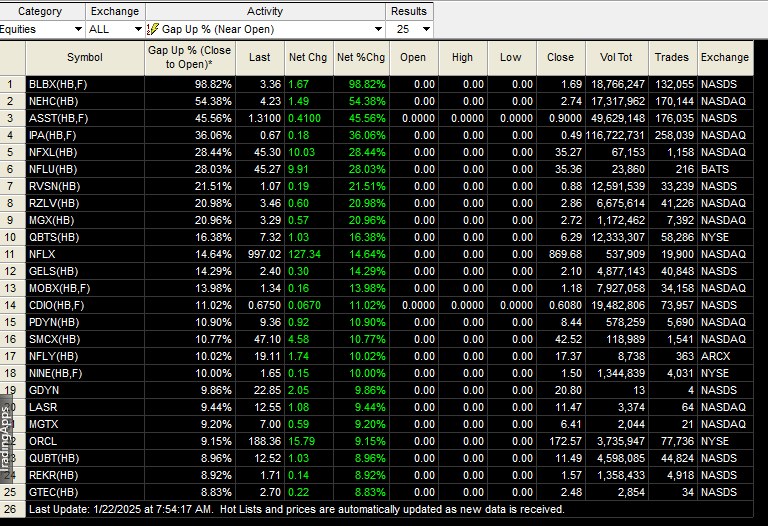Click the lightning bolt icon in Activity
The image size is (768, 526).
[153, 29]
